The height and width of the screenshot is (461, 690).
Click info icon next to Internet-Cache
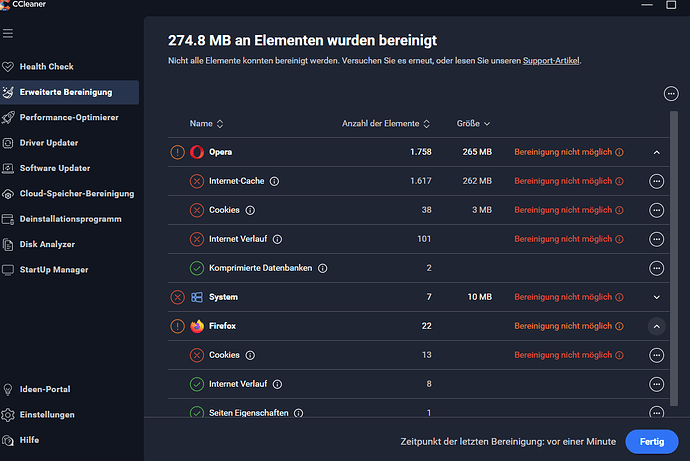[274, 181]
